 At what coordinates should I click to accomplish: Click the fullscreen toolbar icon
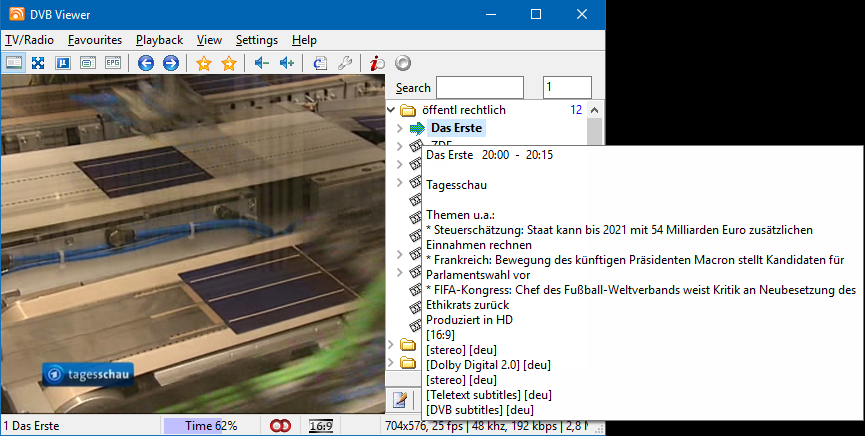38,63
